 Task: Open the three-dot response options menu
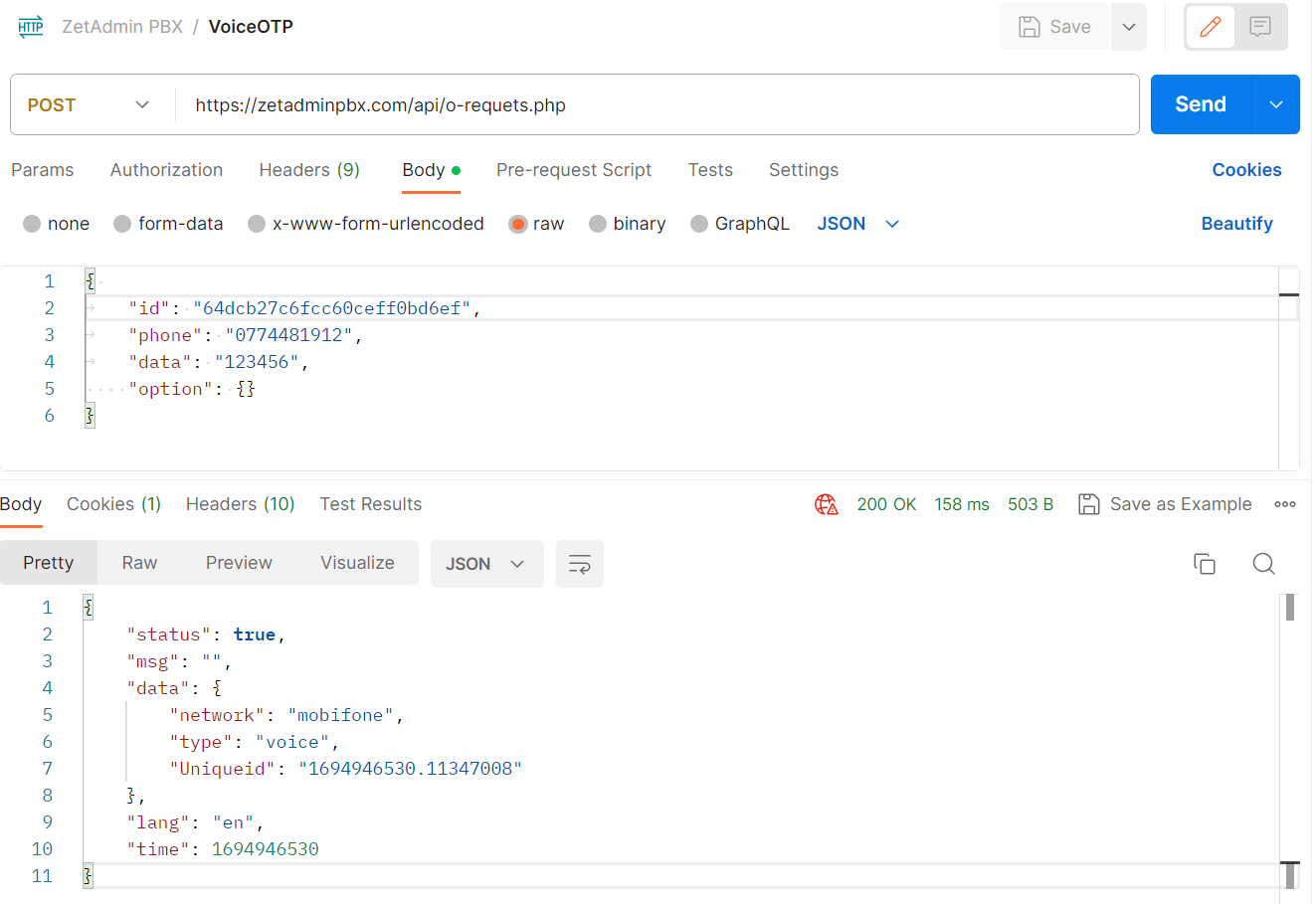tap(1284, 504)
